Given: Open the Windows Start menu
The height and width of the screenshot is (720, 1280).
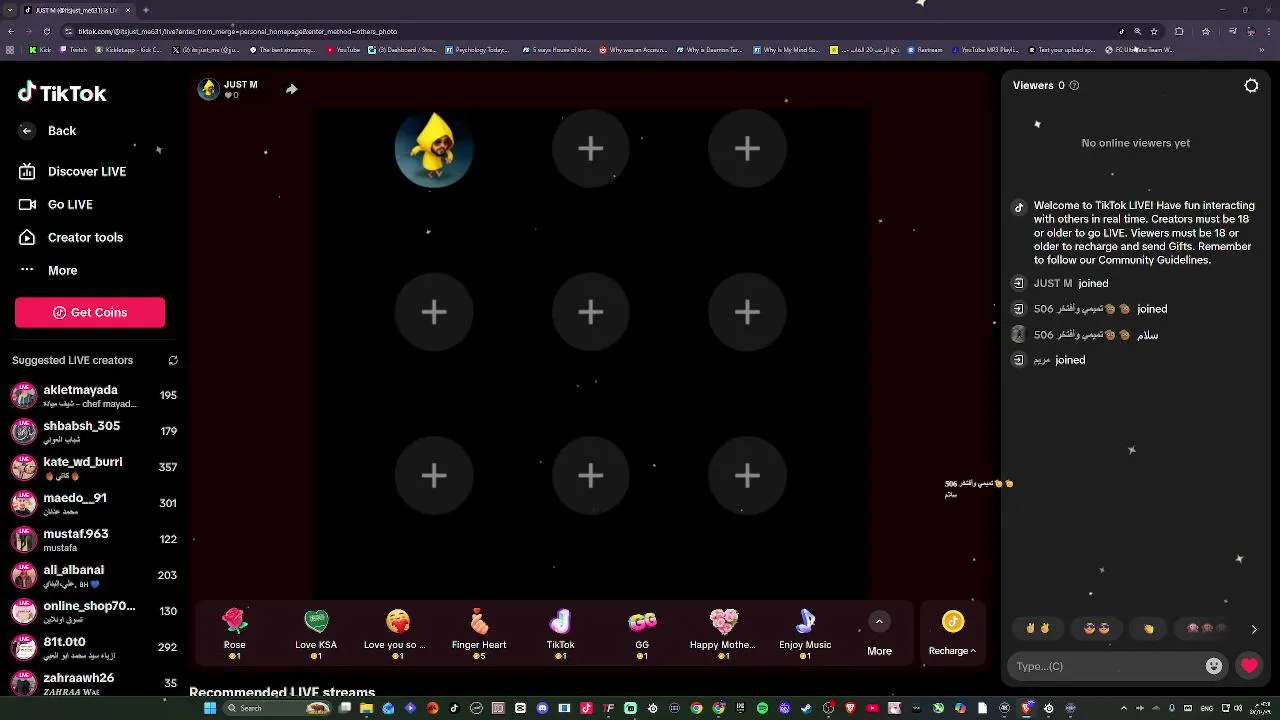Looking at the screenshot, I should [210, 708].
